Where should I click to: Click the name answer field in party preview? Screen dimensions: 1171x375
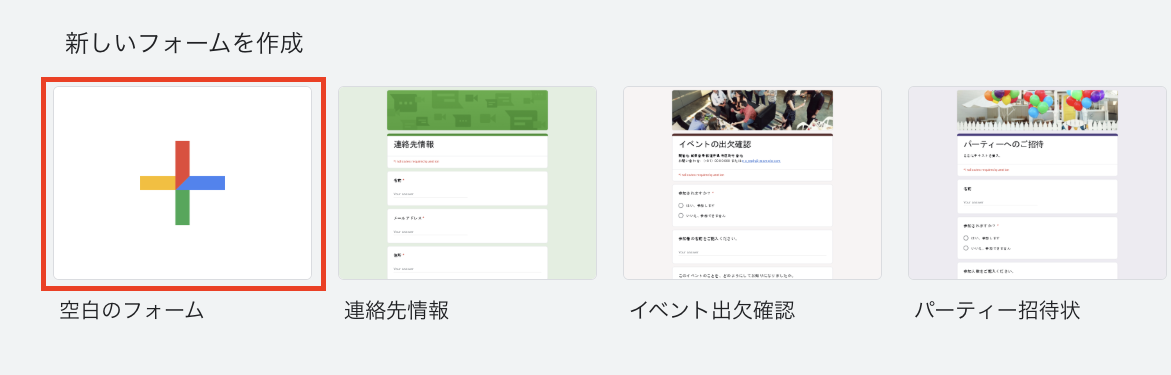1000,202
